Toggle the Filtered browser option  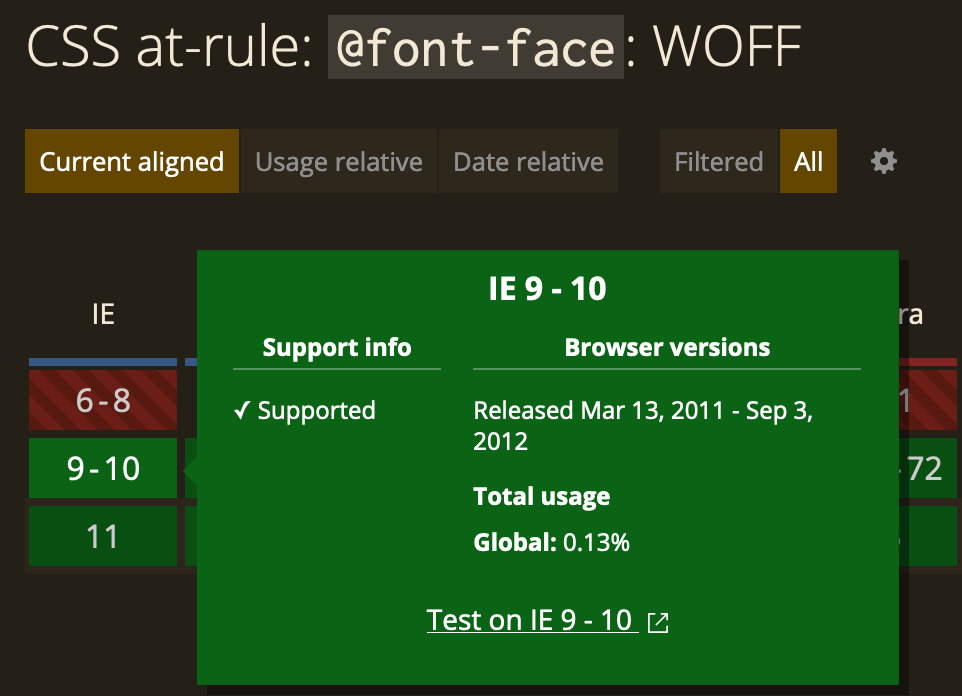coord(719,161)
